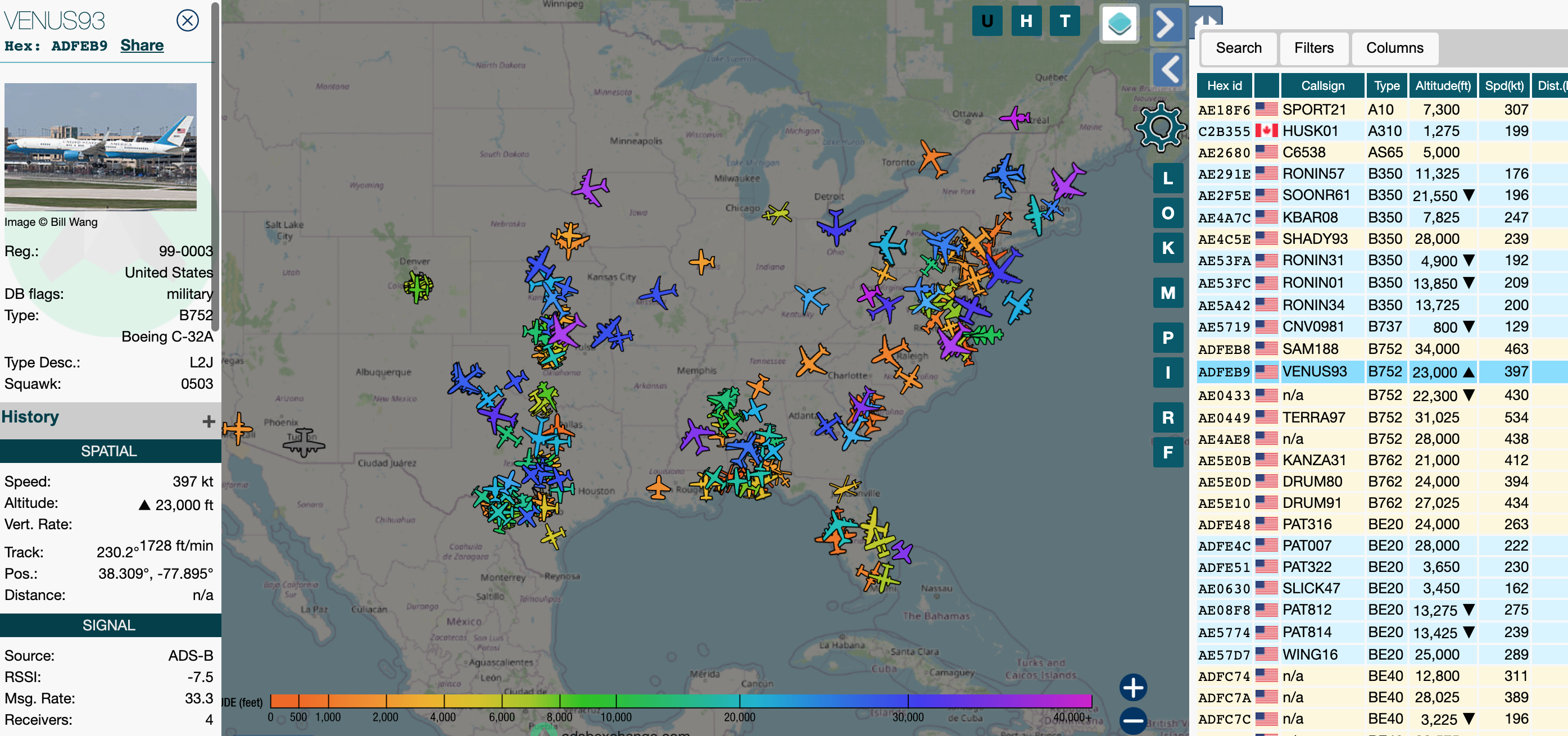1568x736 pixels.
Task: Sort table by Hex id column
Action: coord(1224,86)
